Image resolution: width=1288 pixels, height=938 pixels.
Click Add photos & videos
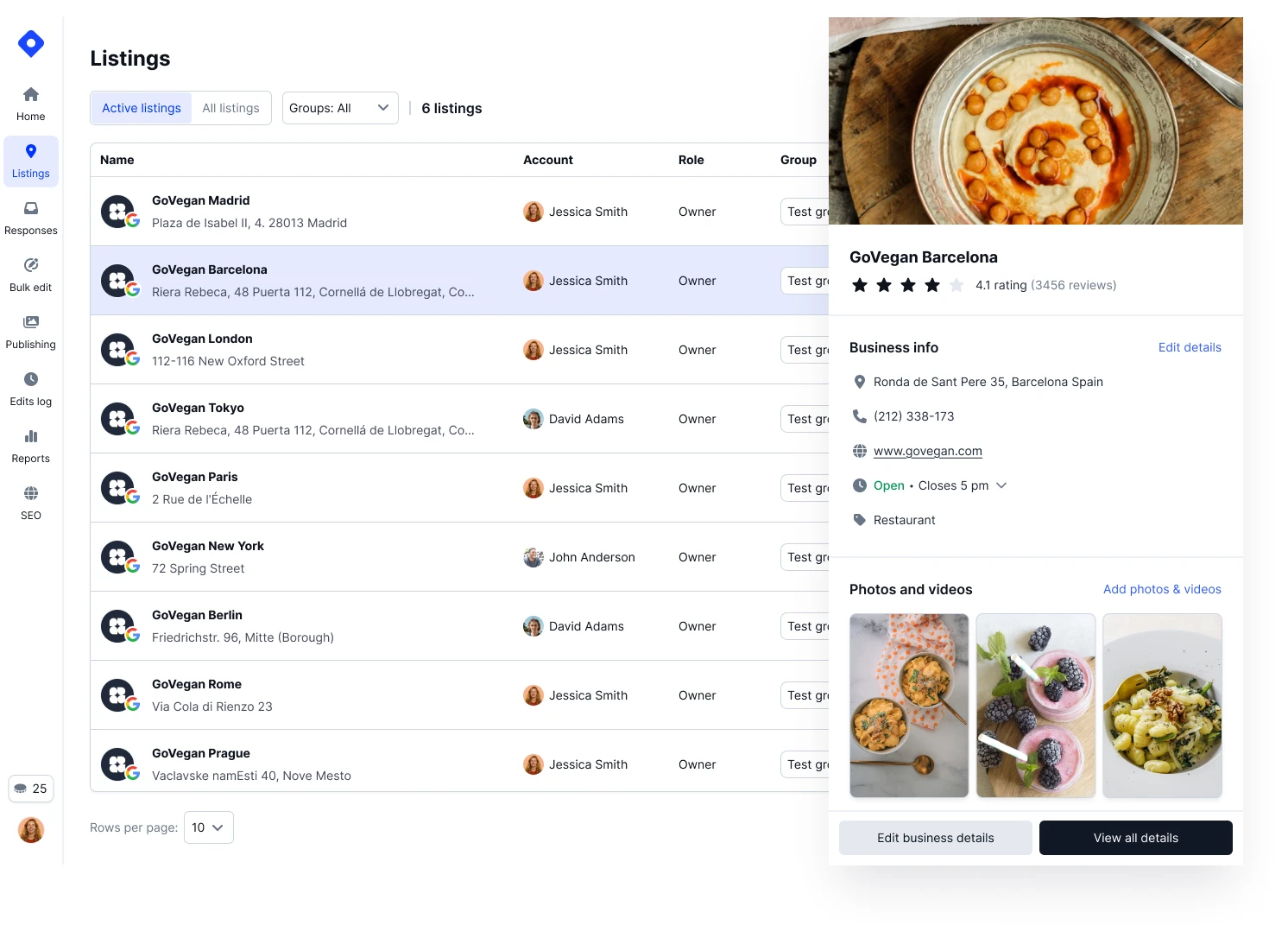click(1162, 589)
